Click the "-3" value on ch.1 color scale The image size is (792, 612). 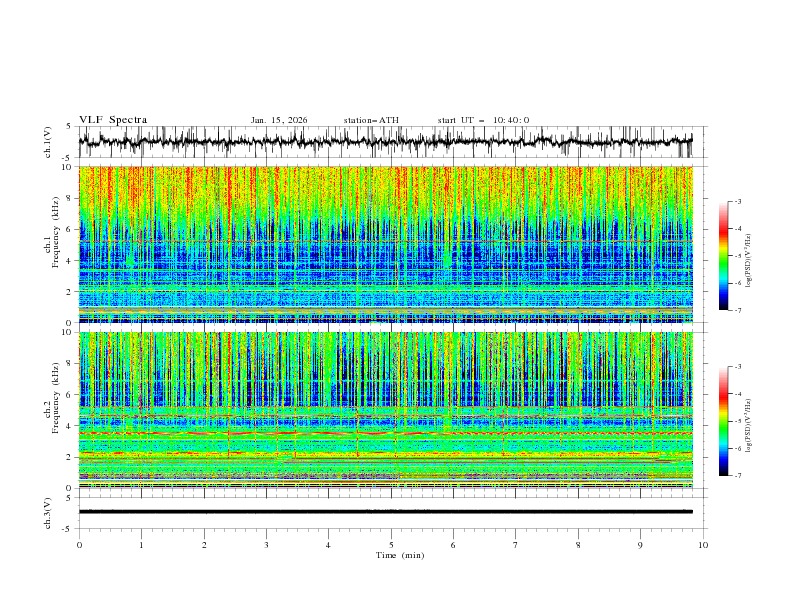click(738, 201)
